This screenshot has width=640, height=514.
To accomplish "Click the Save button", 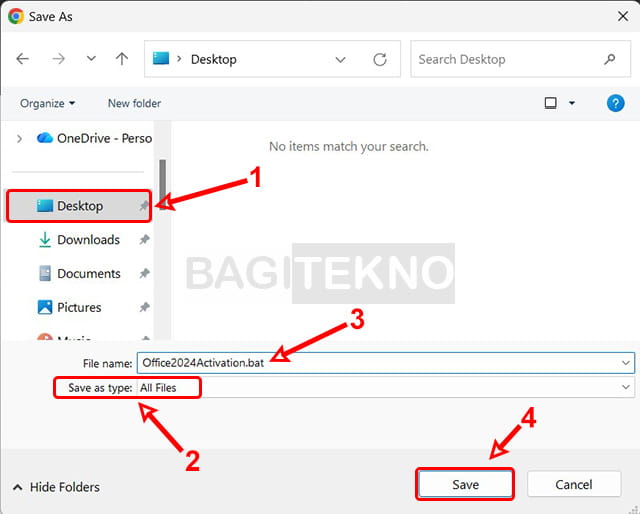I will [465, 485].
